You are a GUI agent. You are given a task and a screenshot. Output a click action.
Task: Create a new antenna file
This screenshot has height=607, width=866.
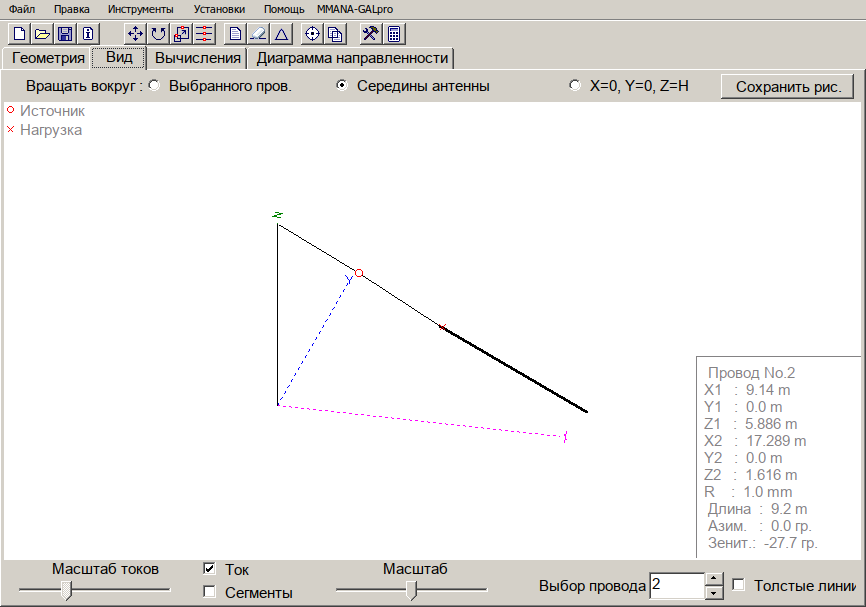coord(18,33)
